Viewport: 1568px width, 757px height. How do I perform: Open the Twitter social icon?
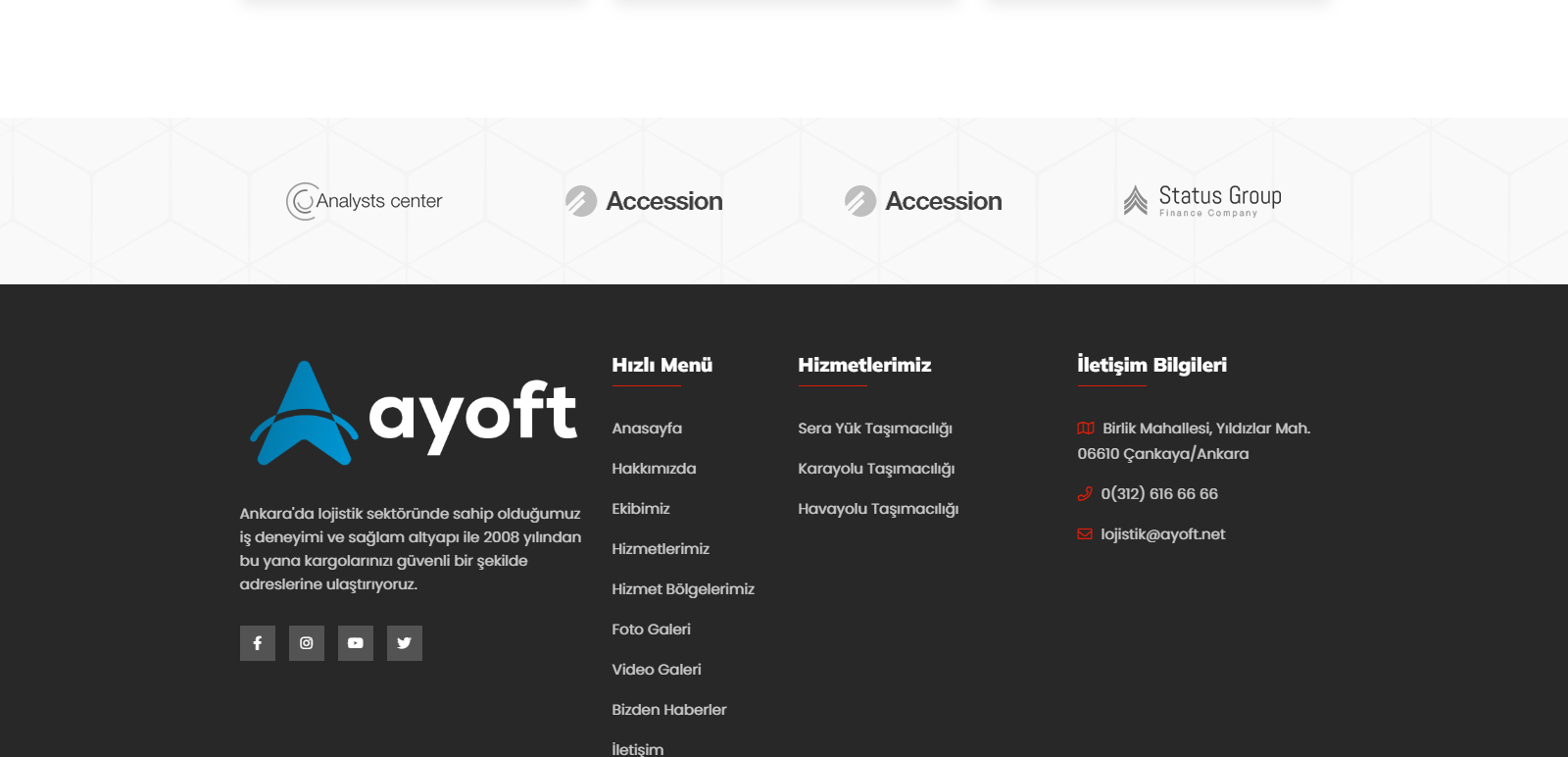(x=404, y=643)
